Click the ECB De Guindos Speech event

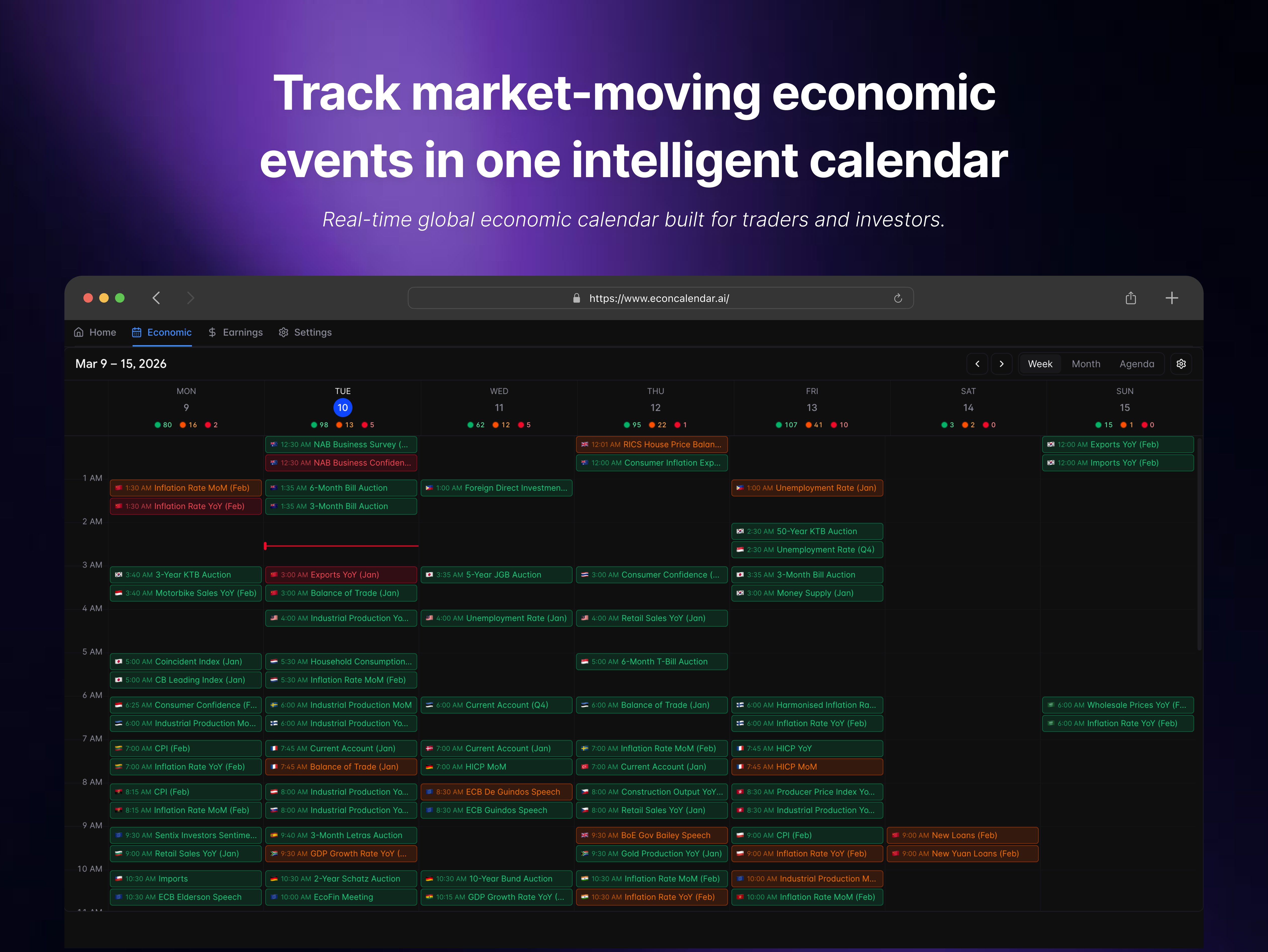[x=496, y=791]
